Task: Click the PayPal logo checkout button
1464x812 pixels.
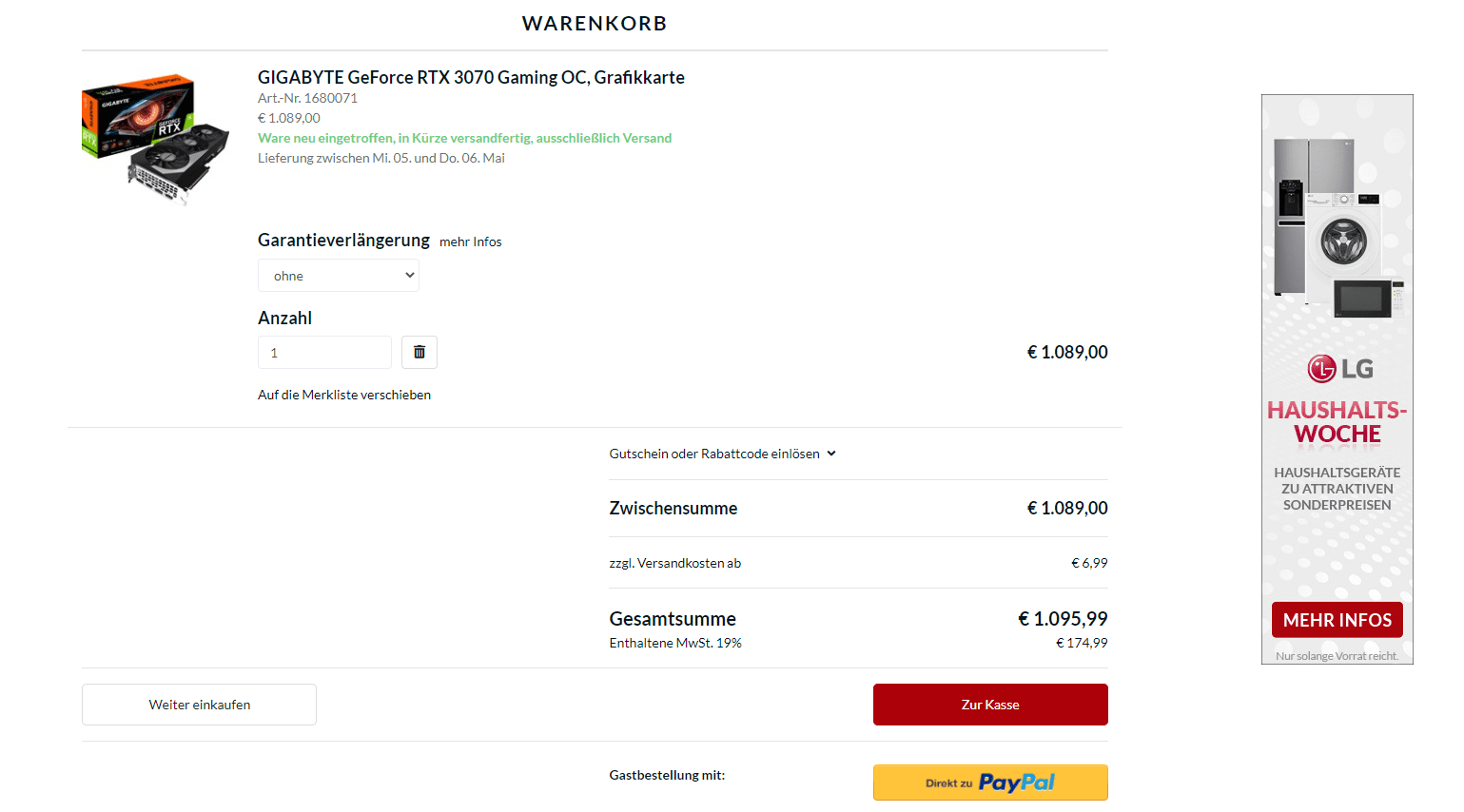Action: pyautogui.click(x=990, y=783)
